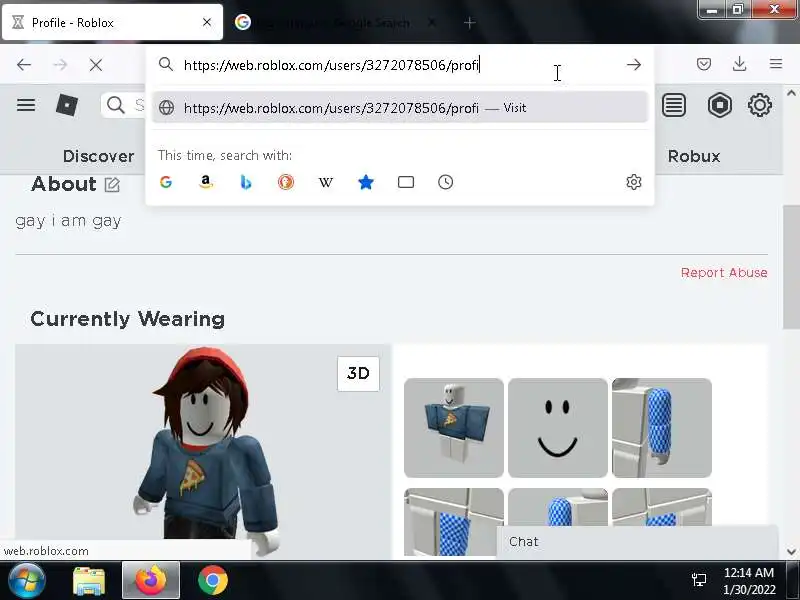This screenshot has height=600, width=800.
Task: Open a new tab with plus button
Action: click(469, 22)
